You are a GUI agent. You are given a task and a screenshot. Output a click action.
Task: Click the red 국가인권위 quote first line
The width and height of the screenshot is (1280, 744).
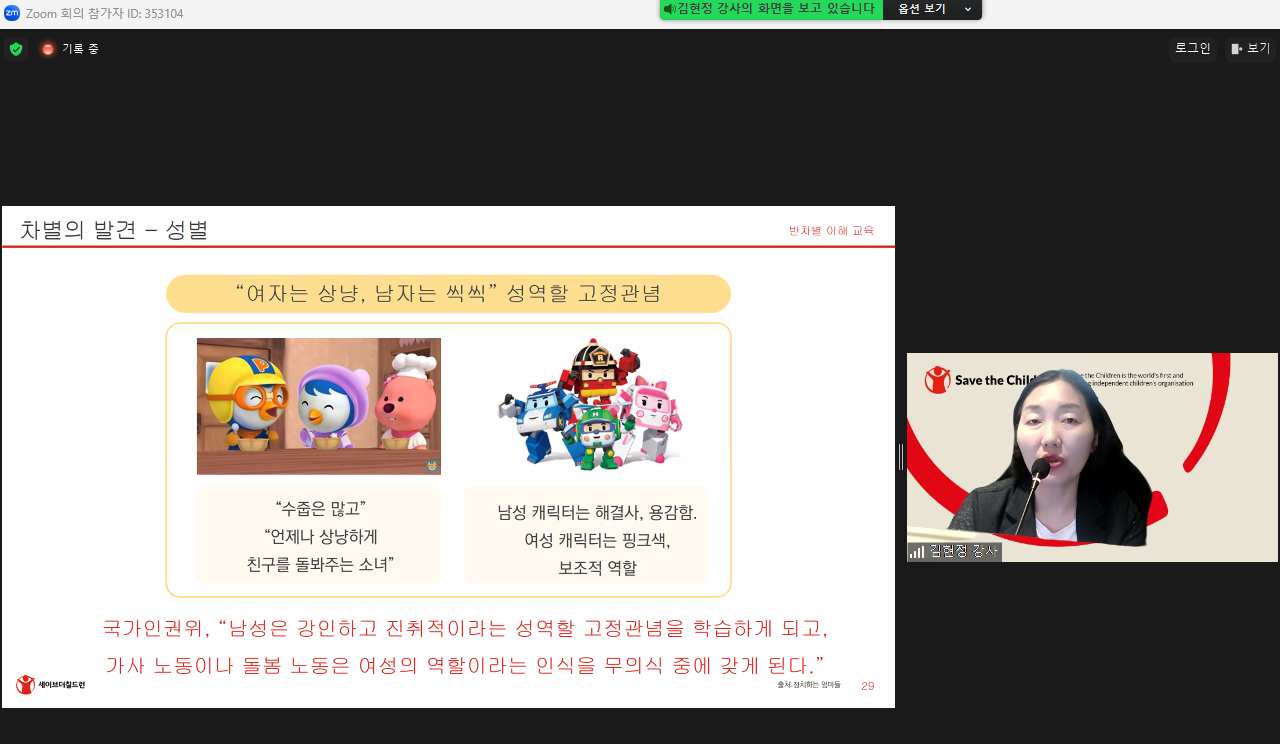point(466,629)
